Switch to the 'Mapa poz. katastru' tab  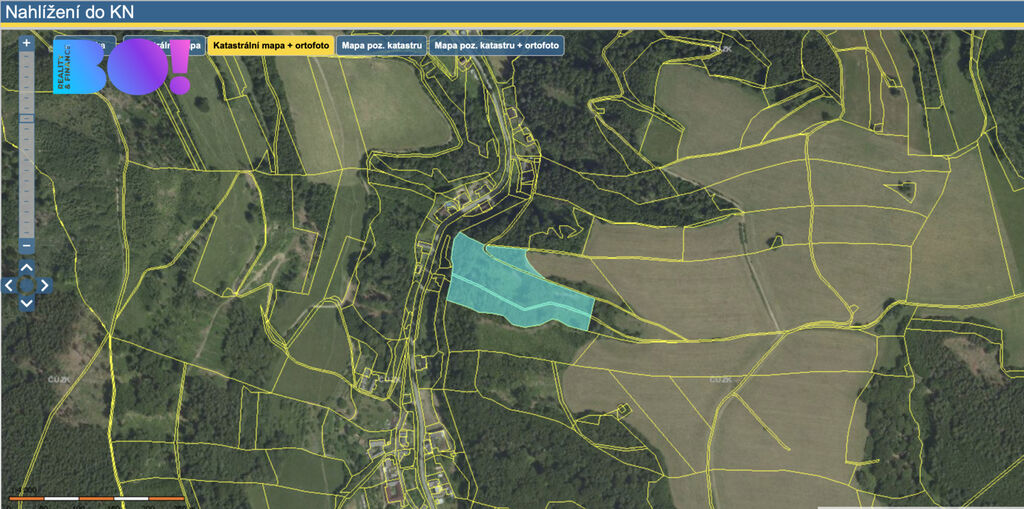[x=381, y=46]
